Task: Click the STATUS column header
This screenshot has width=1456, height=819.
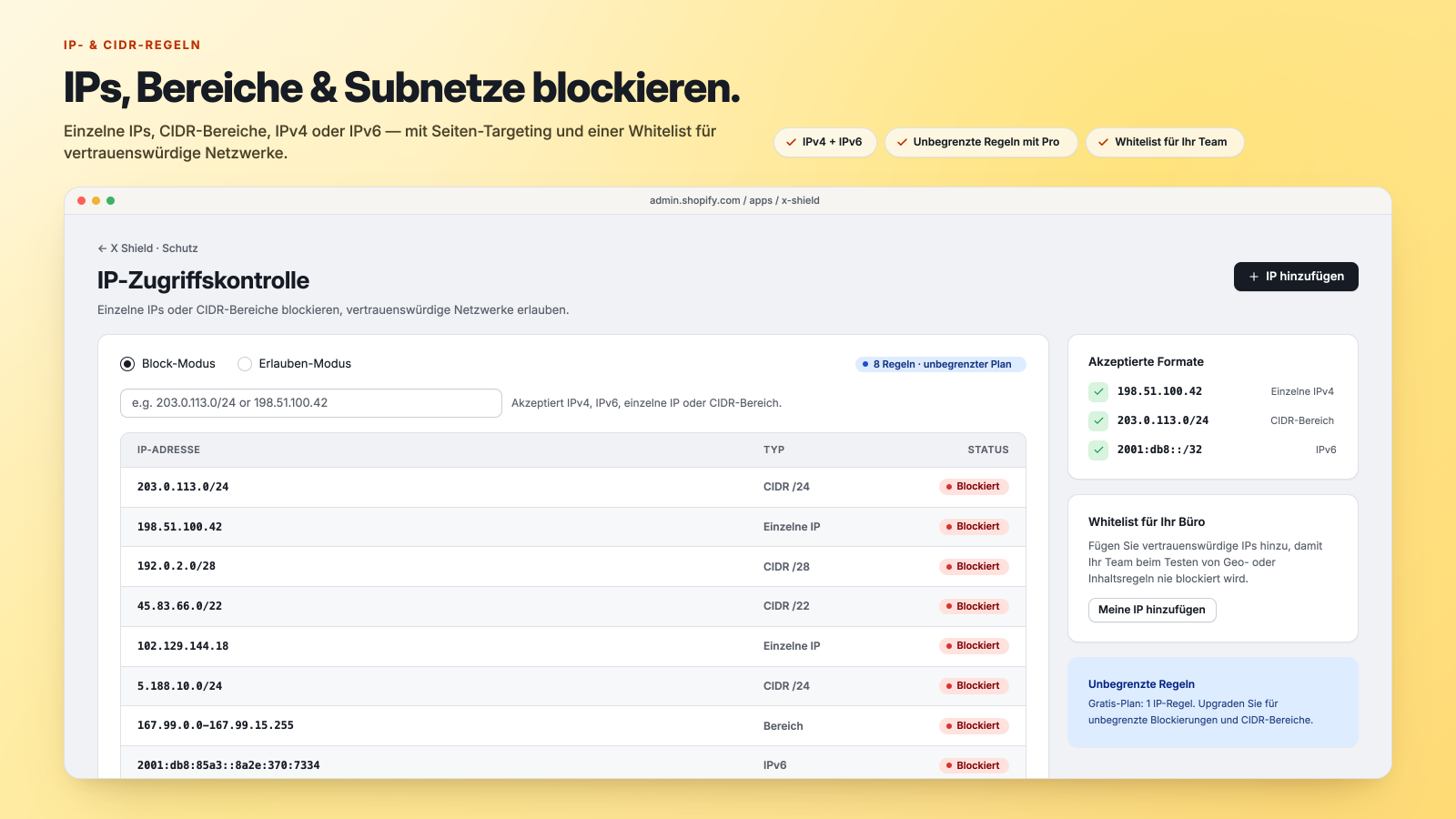Action: pyautogui.click(x=988, y=450)
